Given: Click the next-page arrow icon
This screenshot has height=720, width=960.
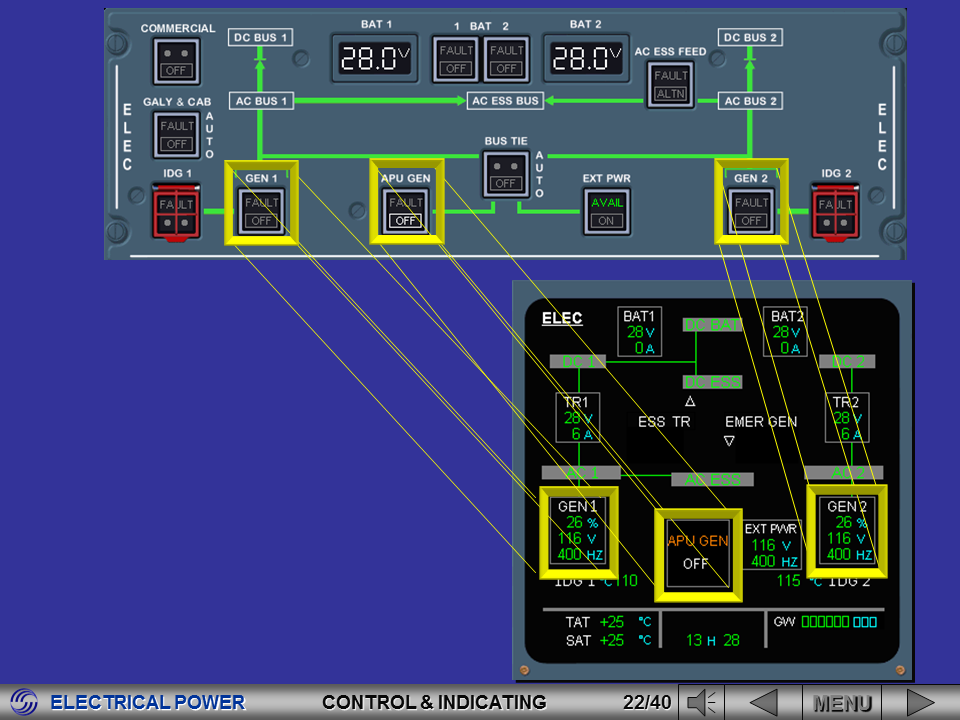Looking at the screenshot, I should point(922,701).
